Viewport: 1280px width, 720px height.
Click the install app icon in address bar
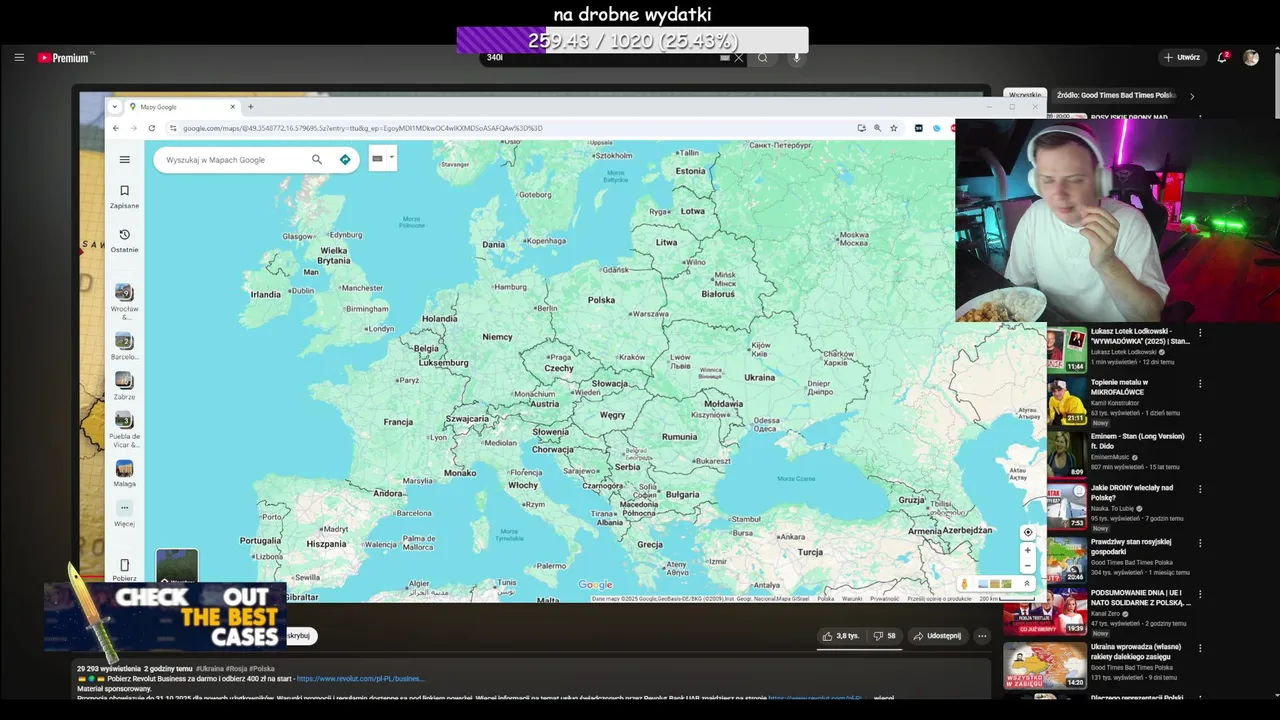861,128
